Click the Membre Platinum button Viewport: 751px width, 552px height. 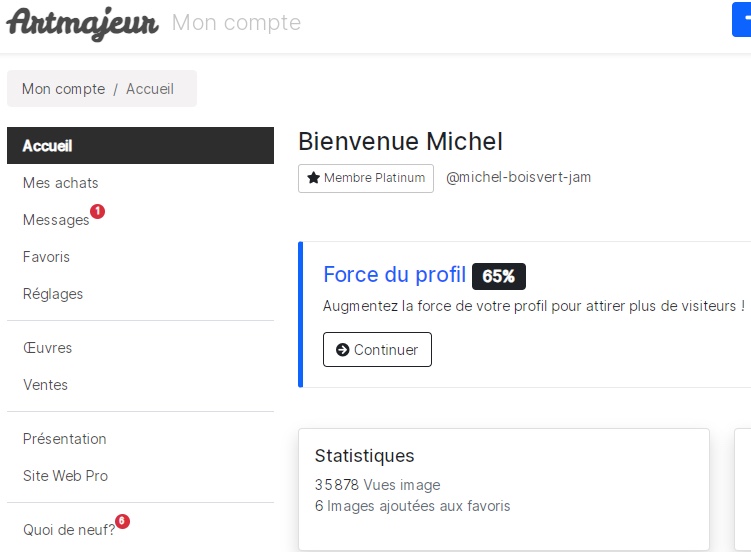(x=366, y=179)
